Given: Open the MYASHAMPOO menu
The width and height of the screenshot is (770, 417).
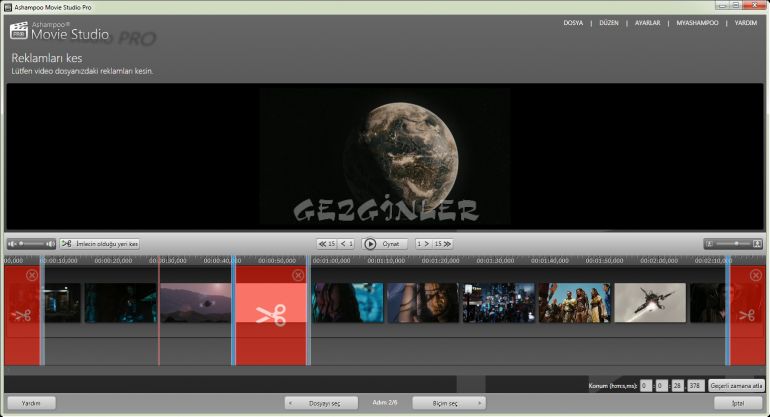Looking at the screenshot, I should pos(697,23).
